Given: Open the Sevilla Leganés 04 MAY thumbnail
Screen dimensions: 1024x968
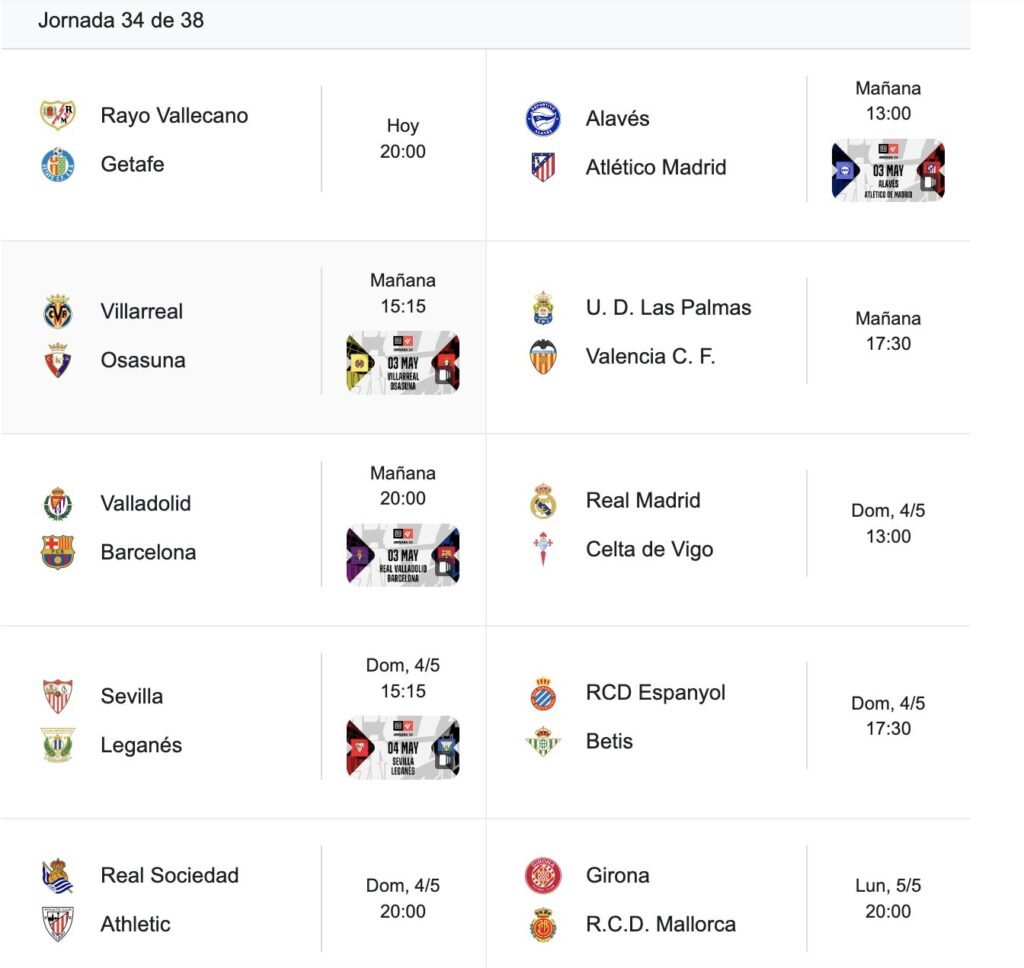Looking at the screenshot, I should tap(403, 747).
